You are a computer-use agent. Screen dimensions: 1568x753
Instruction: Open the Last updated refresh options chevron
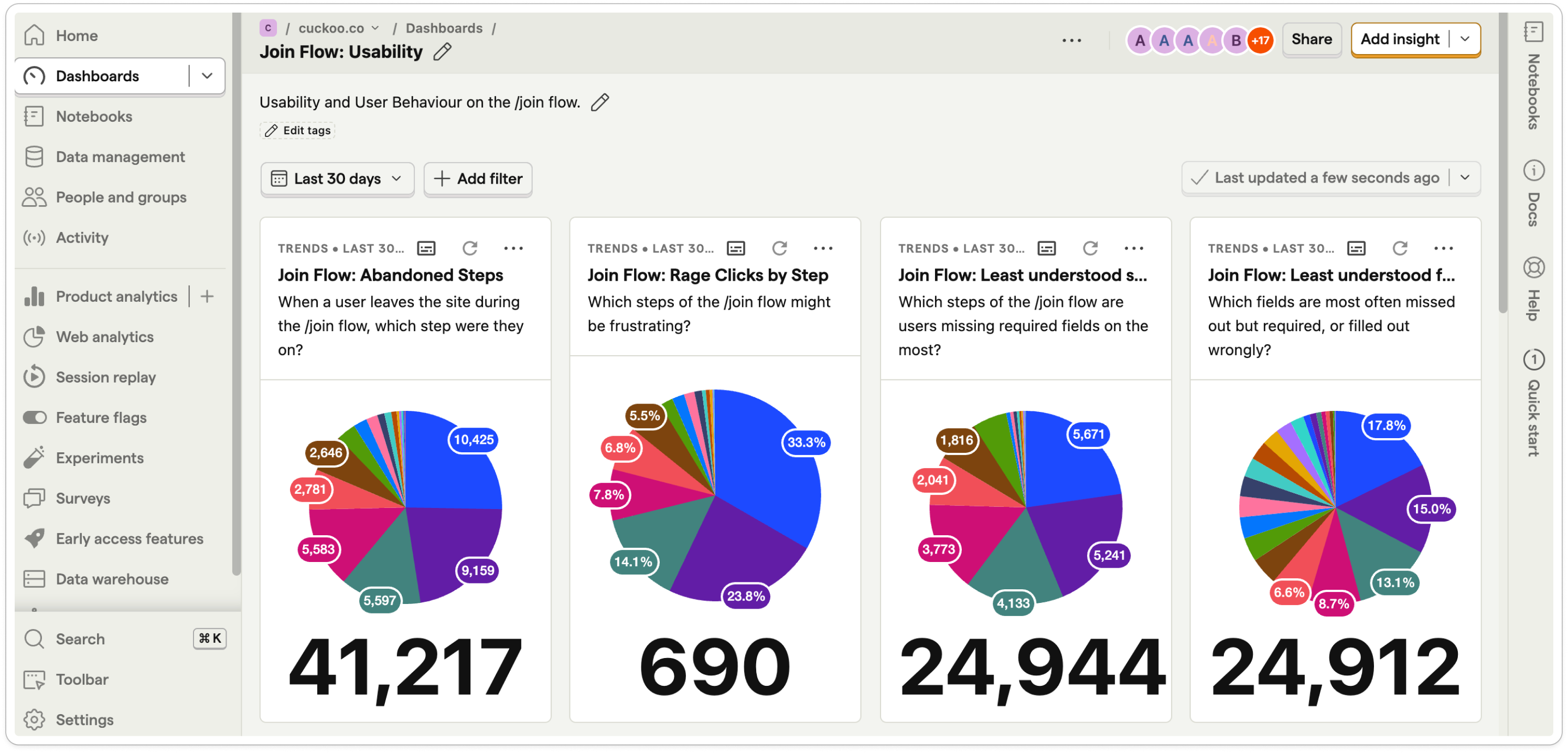[x=1465, y=177]
